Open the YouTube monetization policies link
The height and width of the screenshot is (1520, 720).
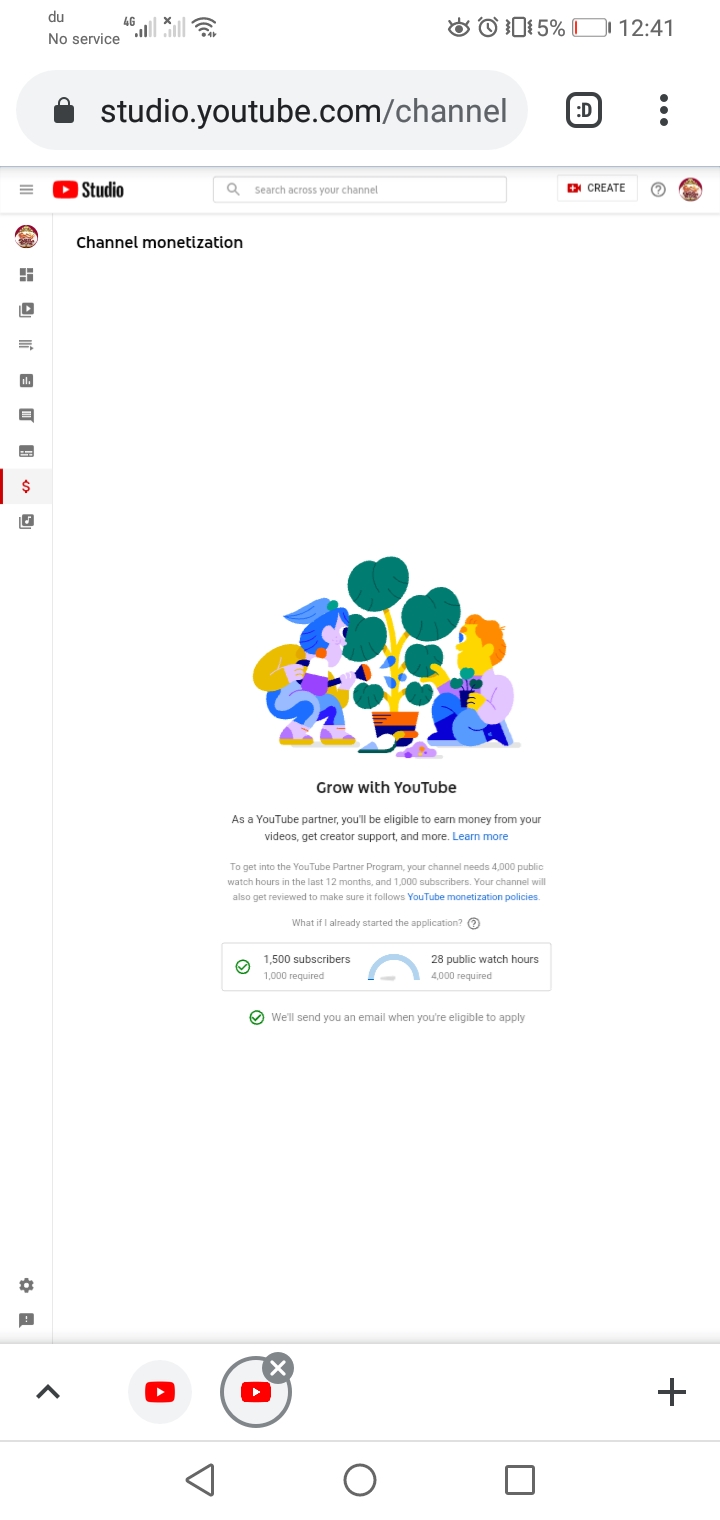click(x=473, y=897)
